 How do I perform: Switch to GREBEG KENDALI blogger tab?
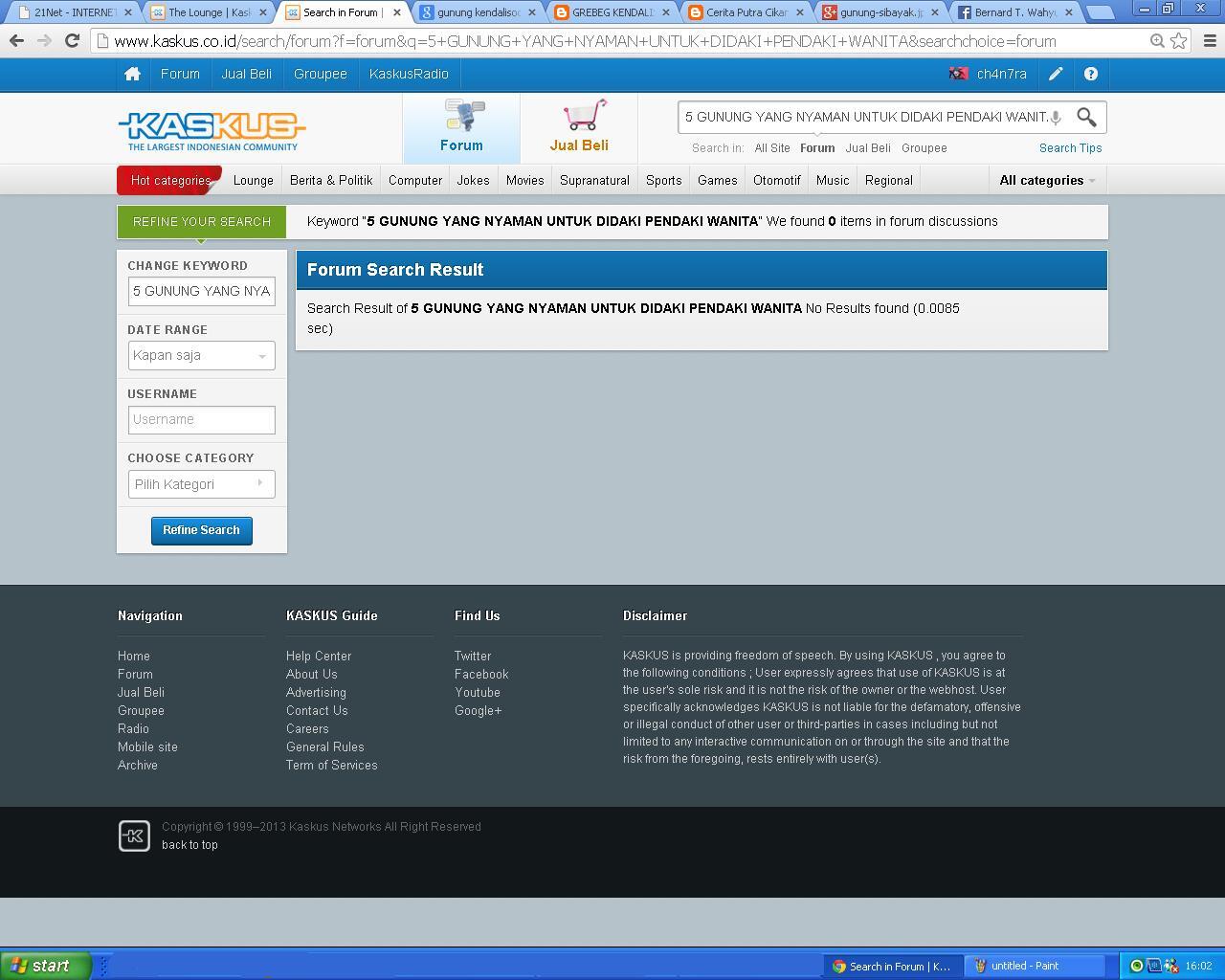(x=612, y=12)
